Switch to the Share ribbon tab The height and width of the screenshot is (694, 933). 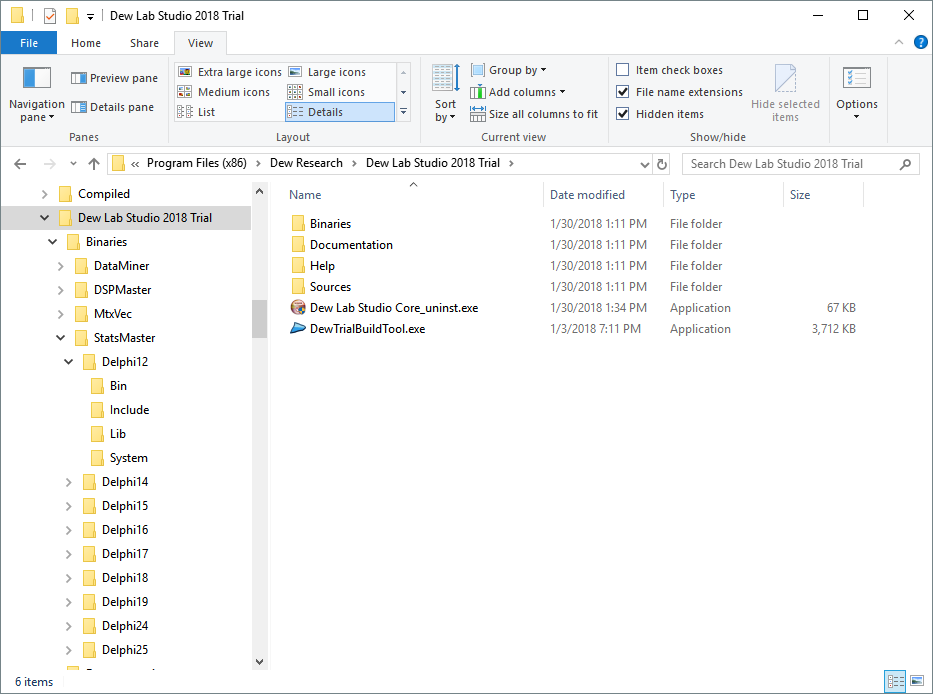coord(144,43)
